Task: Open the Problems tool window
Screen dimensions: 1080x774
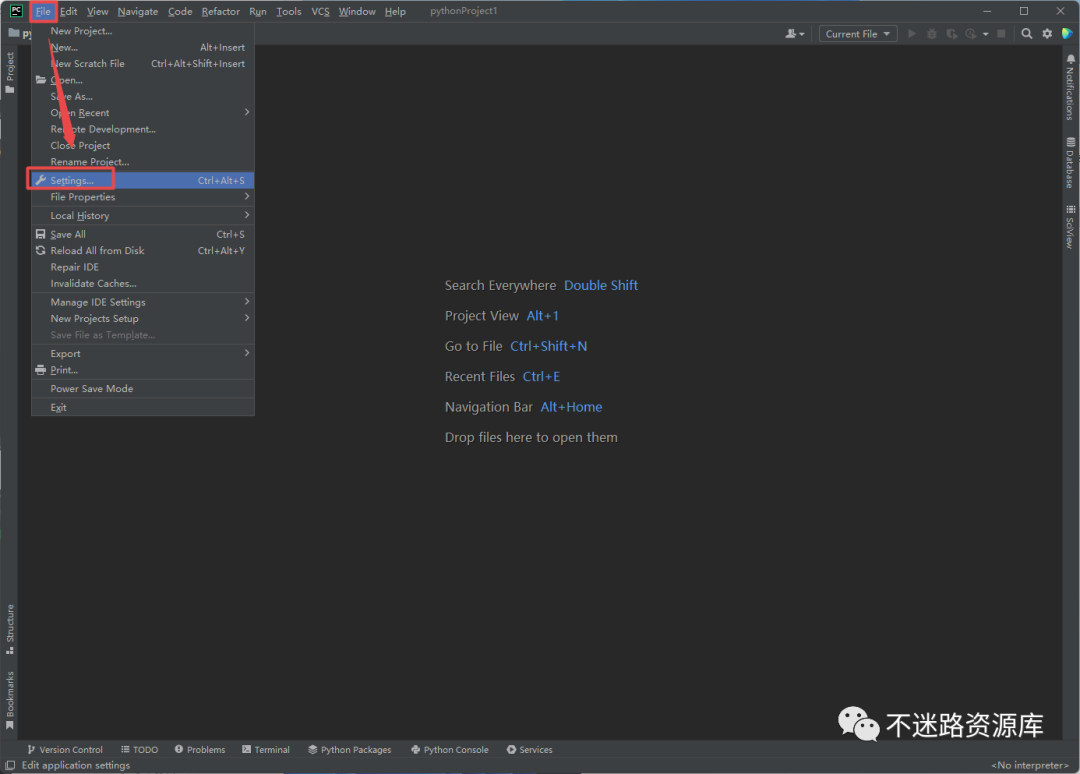Action: click(200, 750)
